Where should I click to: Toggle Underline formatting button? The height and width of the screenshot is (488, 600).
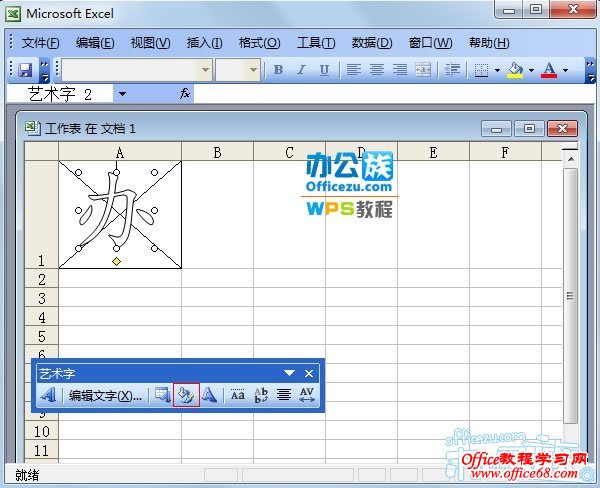pos(324,70)
